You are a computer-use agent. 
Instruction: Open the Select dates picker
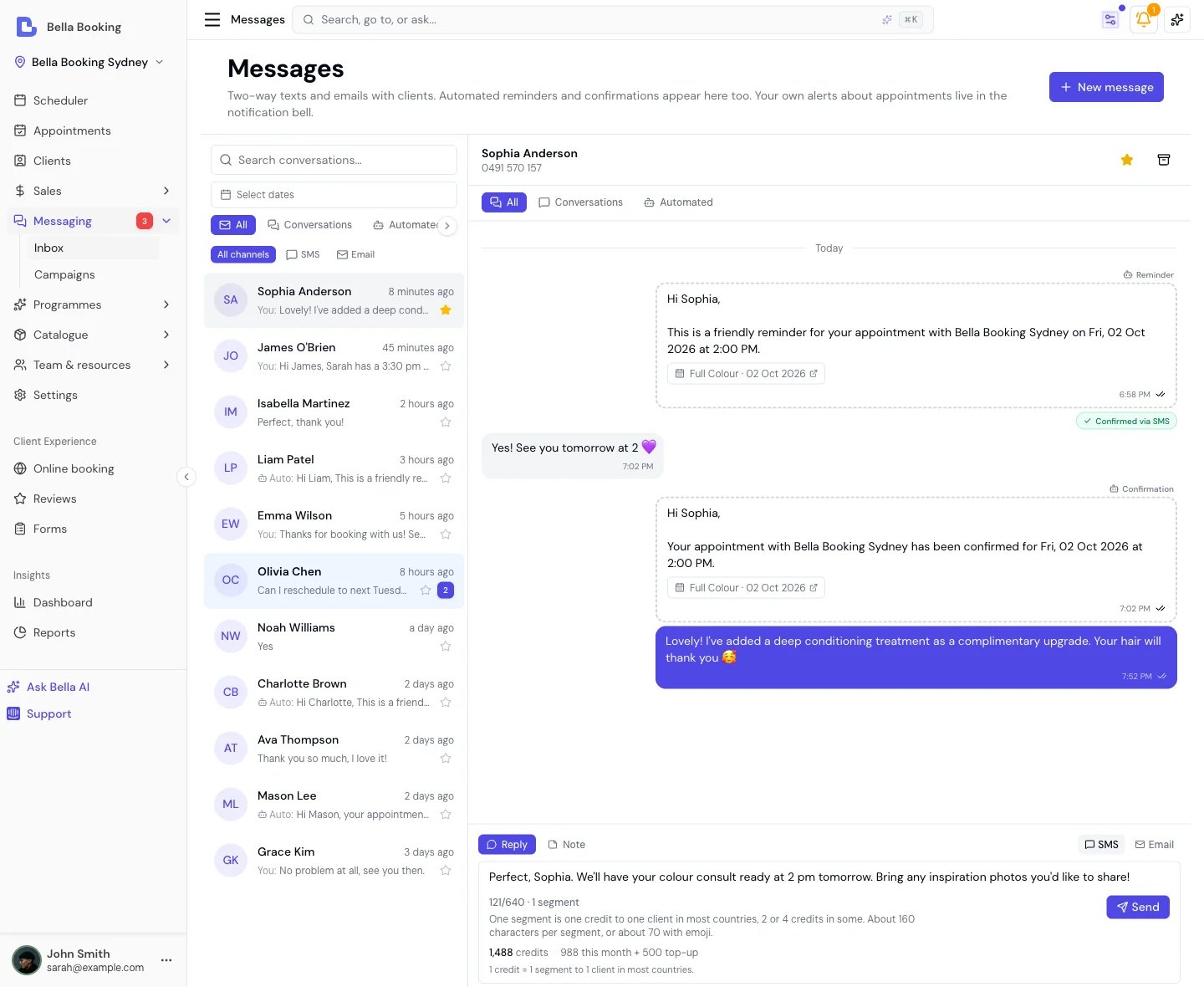coord(334,195)
